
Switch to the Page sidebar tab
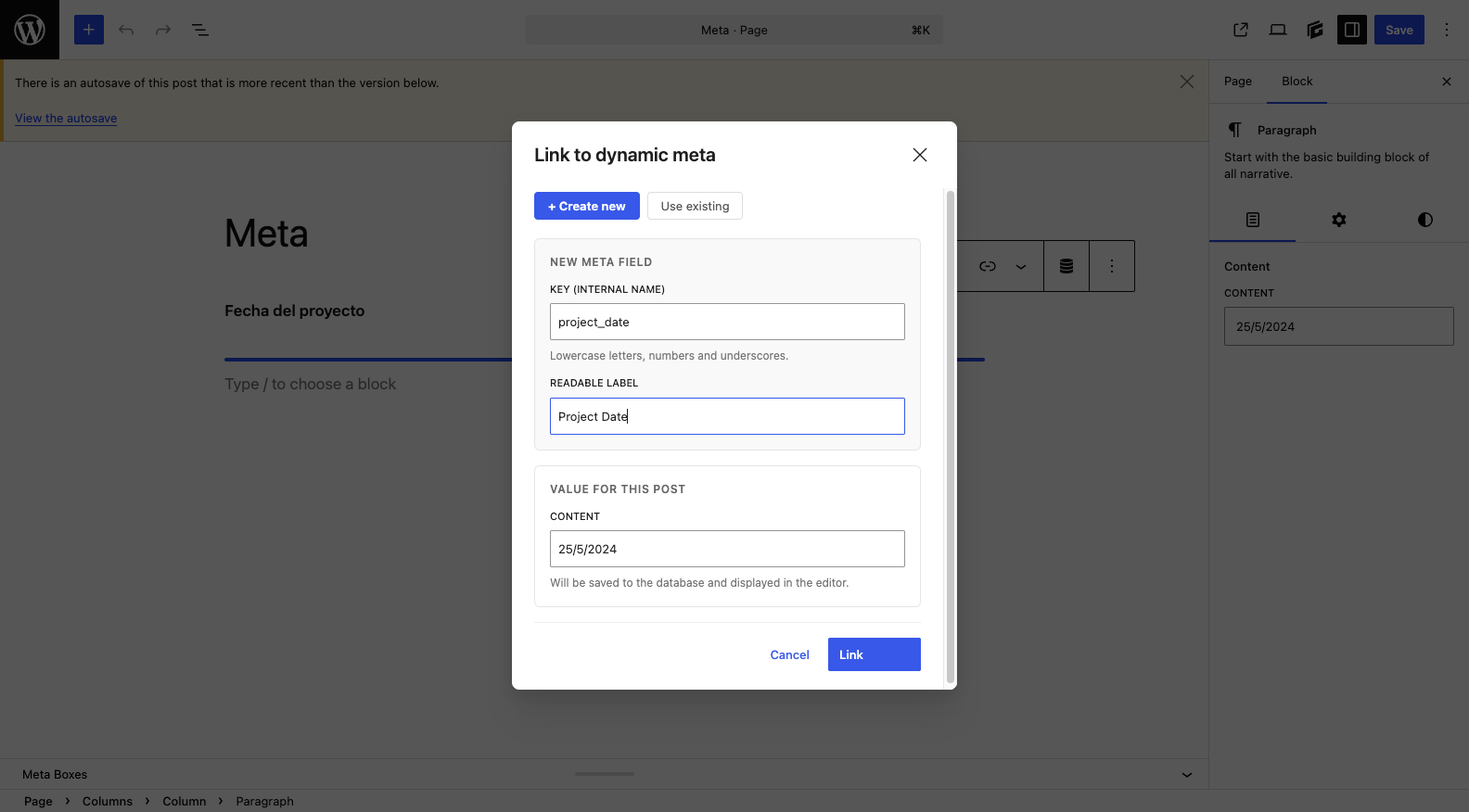coord(1238,82)
